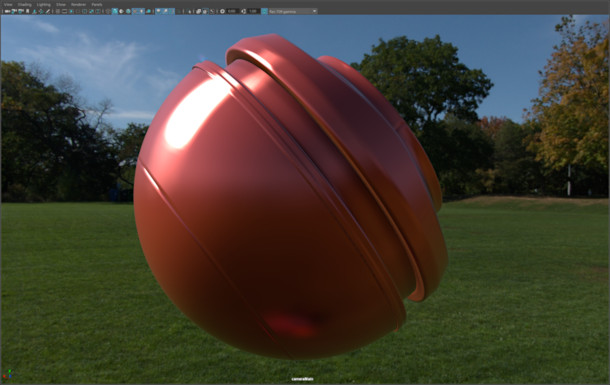Click the 2D Pan/Zoom icon

coord(41,11)
